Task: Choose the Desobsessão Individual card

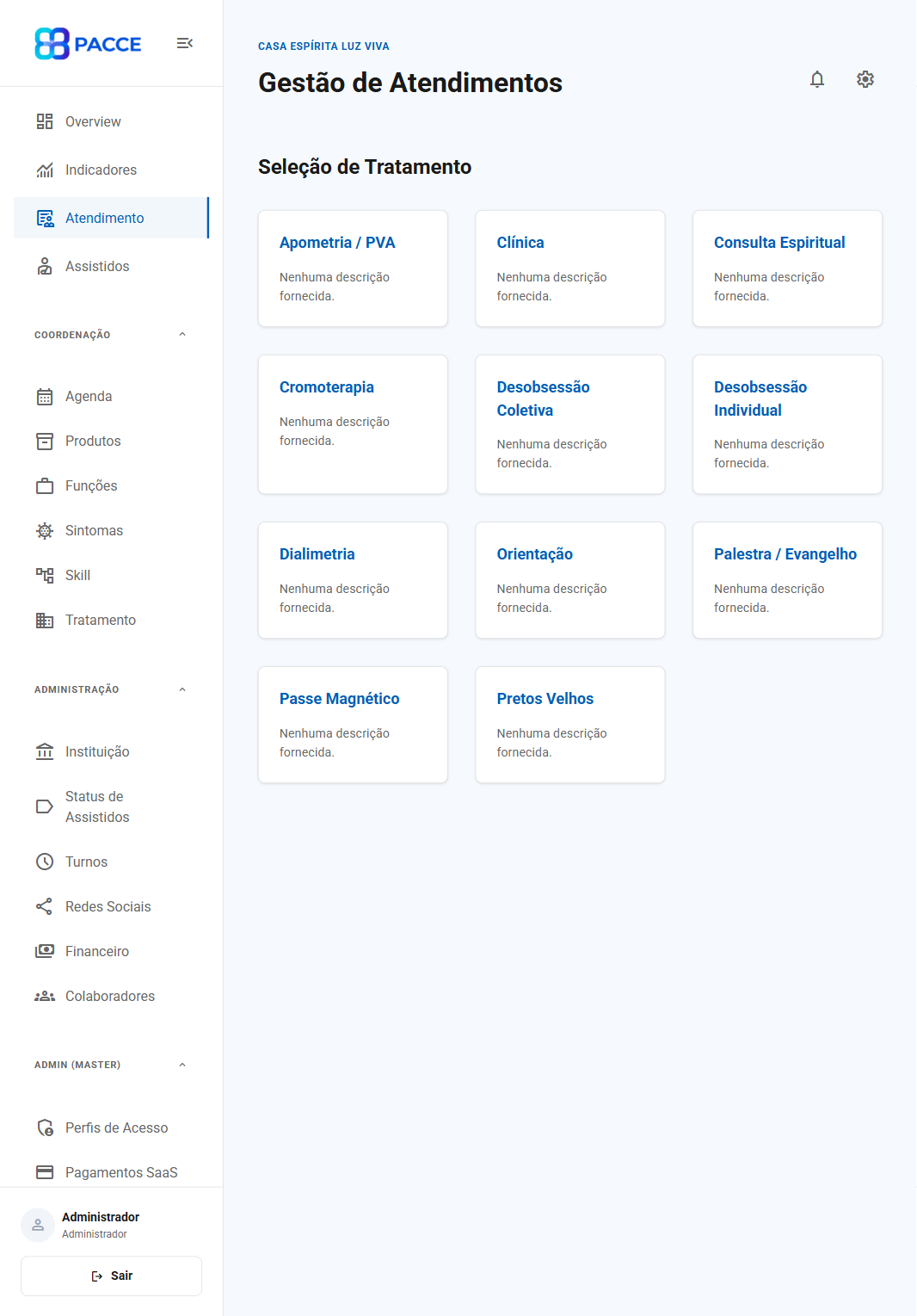Action: 787,424
